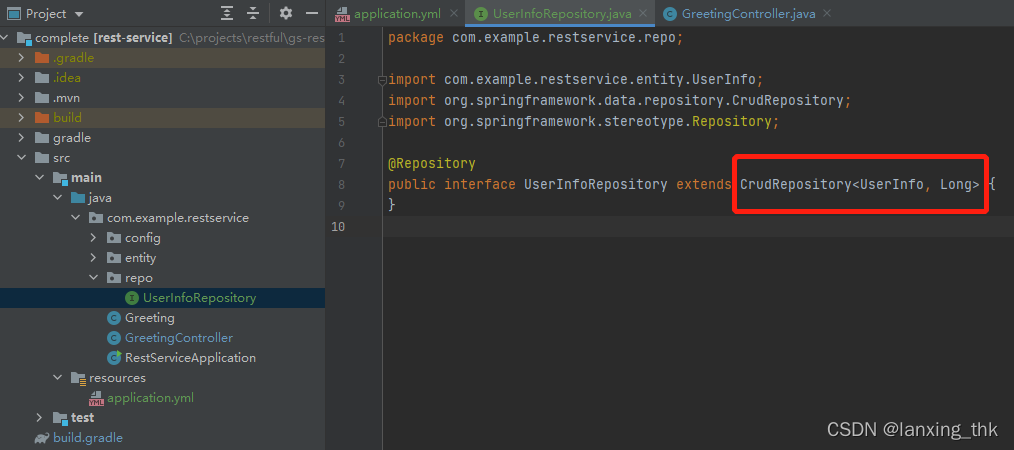The image size is (1014, 450).
Task: Click the build.gradle elephant icon
Action: point(42,438)
